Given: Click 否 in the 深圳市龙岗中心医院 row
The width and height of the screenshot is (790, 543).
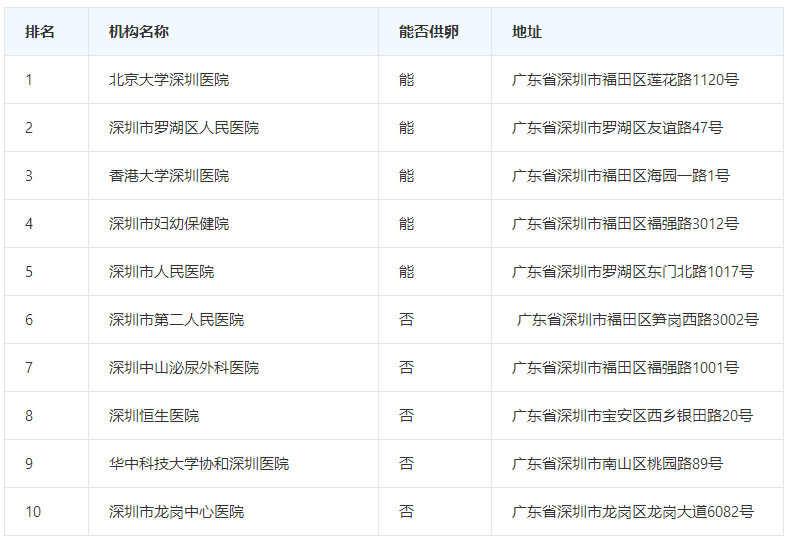Looking at the screenshot, I should tap(406, 512).
